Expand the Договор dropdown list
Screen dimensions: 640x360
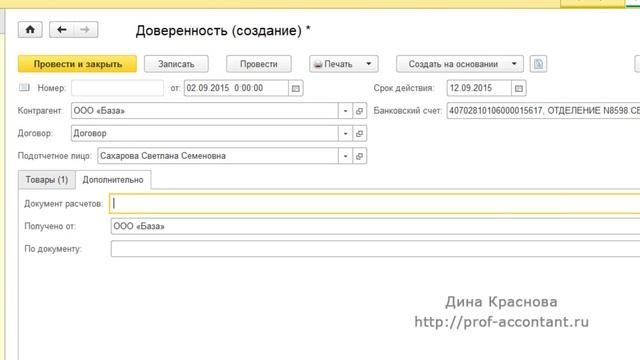tap(345, 133)
